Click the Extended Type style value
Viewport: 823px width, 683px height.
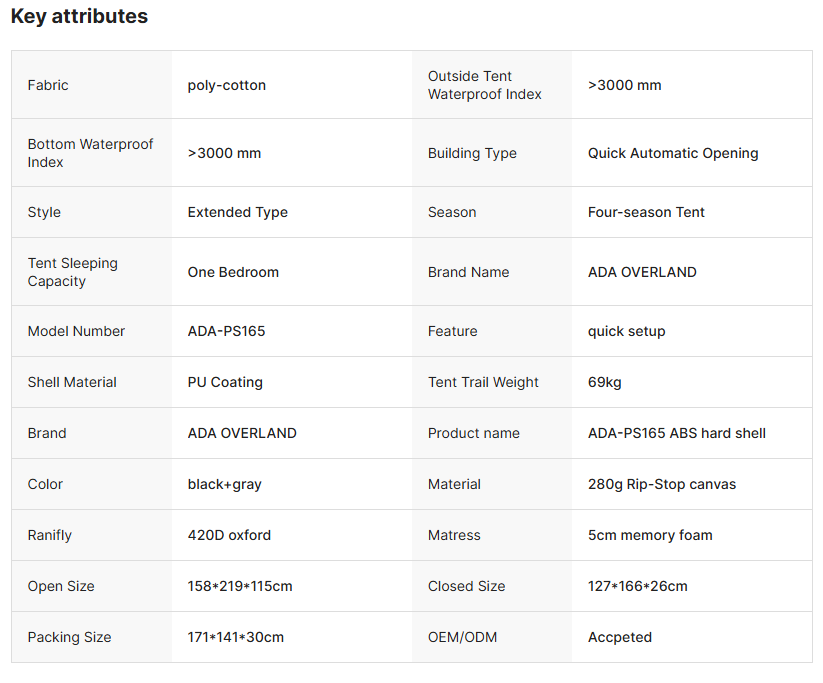(238, 212)
